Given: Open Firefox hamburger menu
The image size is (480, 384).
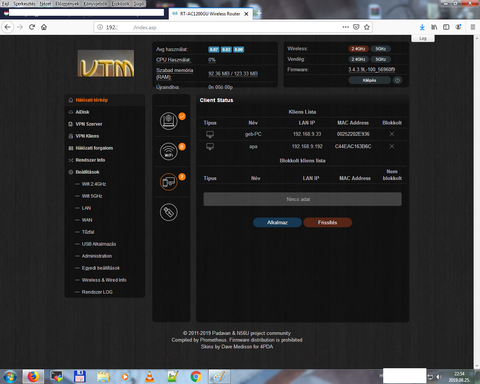Looking at the screenshot, I should [x=473, y=27].
